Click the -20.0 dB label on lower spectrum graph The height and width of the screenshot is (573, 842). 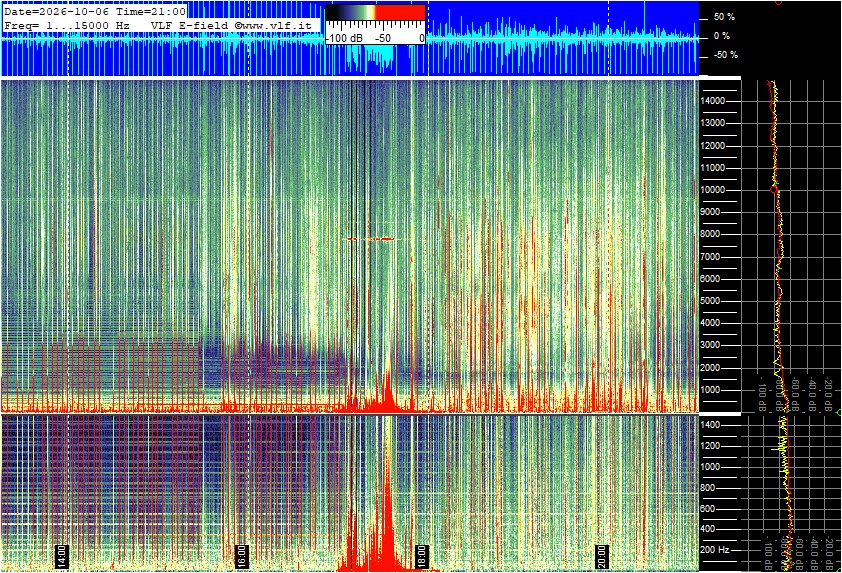(829, 553)
